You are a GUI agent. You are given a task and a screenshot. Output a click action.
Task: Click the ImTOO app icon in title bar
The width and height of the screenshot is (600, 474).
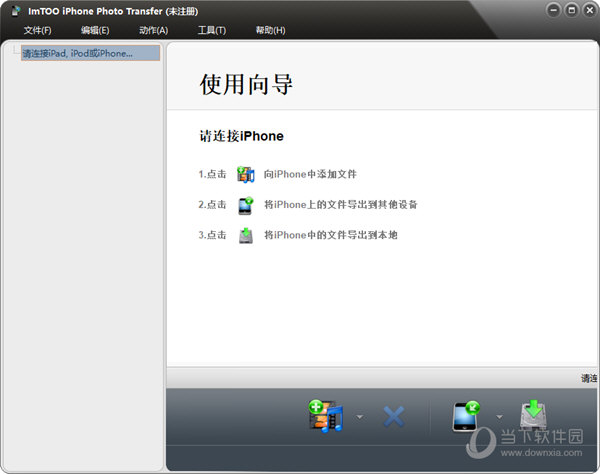click(16, 11)
